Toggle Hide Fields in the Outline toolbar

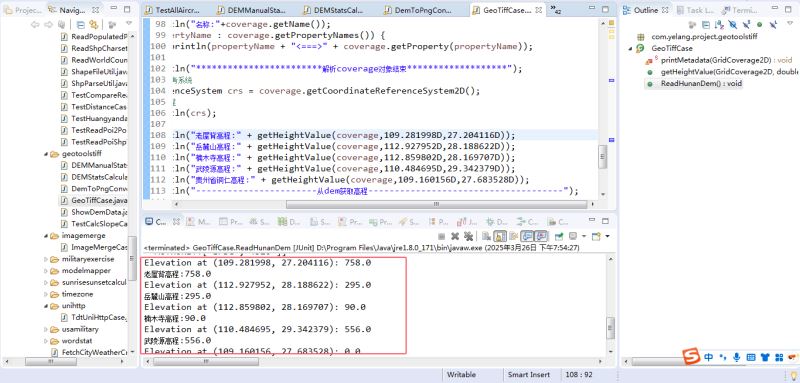(x=733, y=24)
